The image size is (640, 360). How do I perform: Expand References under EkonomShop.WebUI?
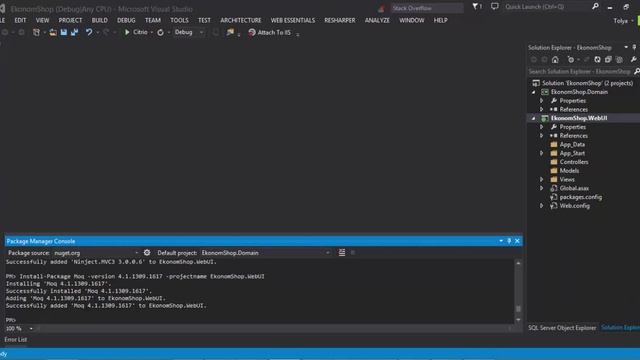[542, 136]
